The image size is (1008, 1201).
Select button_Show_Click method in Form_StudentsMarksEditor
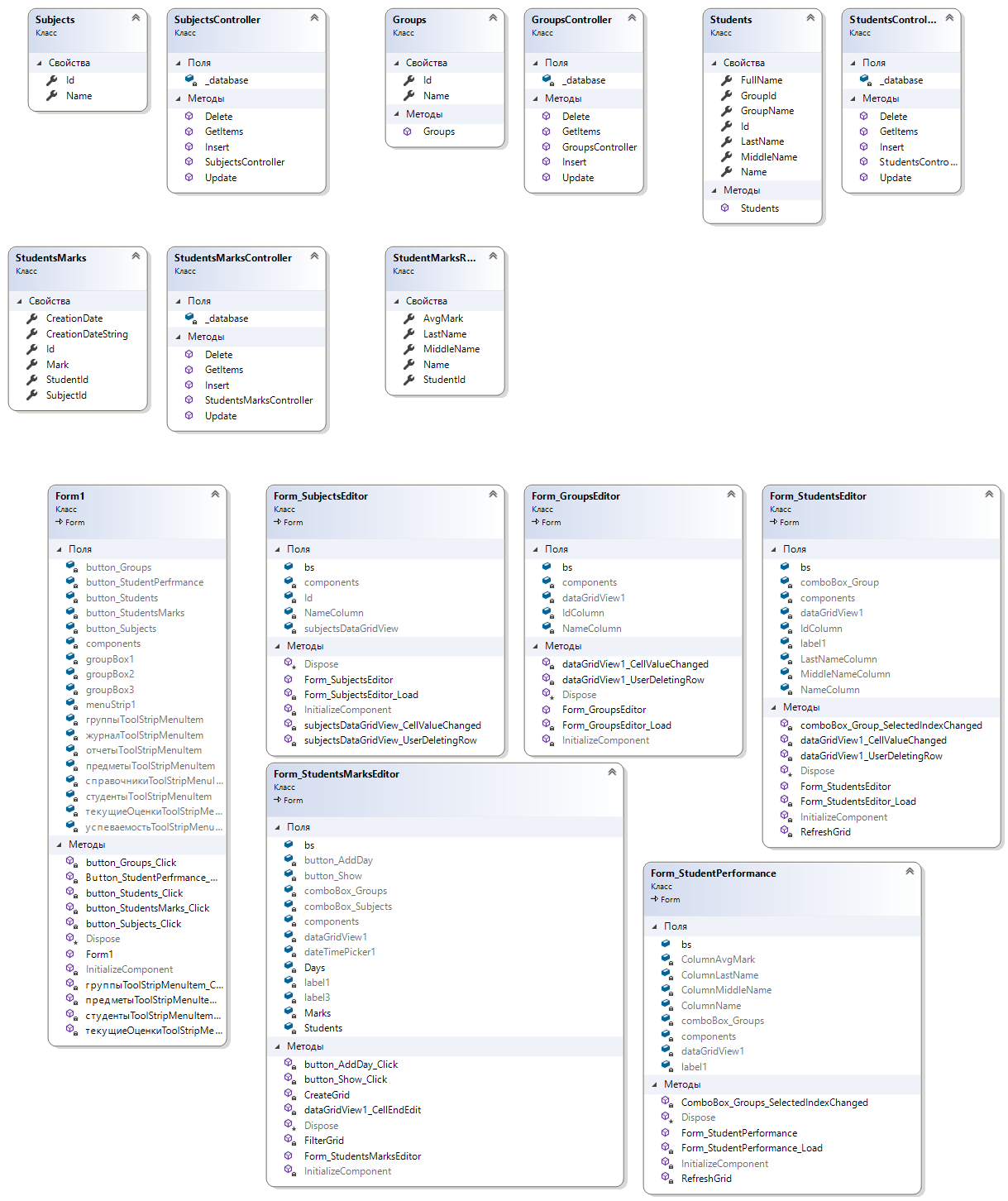(345, 1079)
